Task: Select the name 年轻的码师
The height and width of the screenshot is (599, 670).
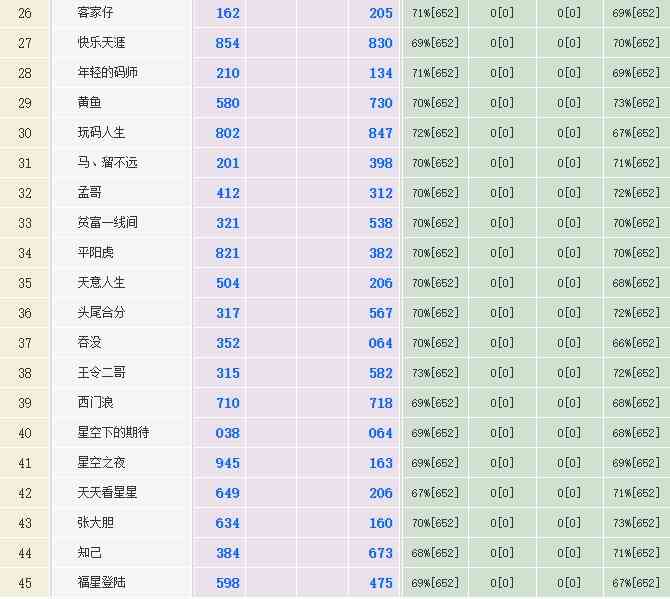Action: (x=108, y=73)
